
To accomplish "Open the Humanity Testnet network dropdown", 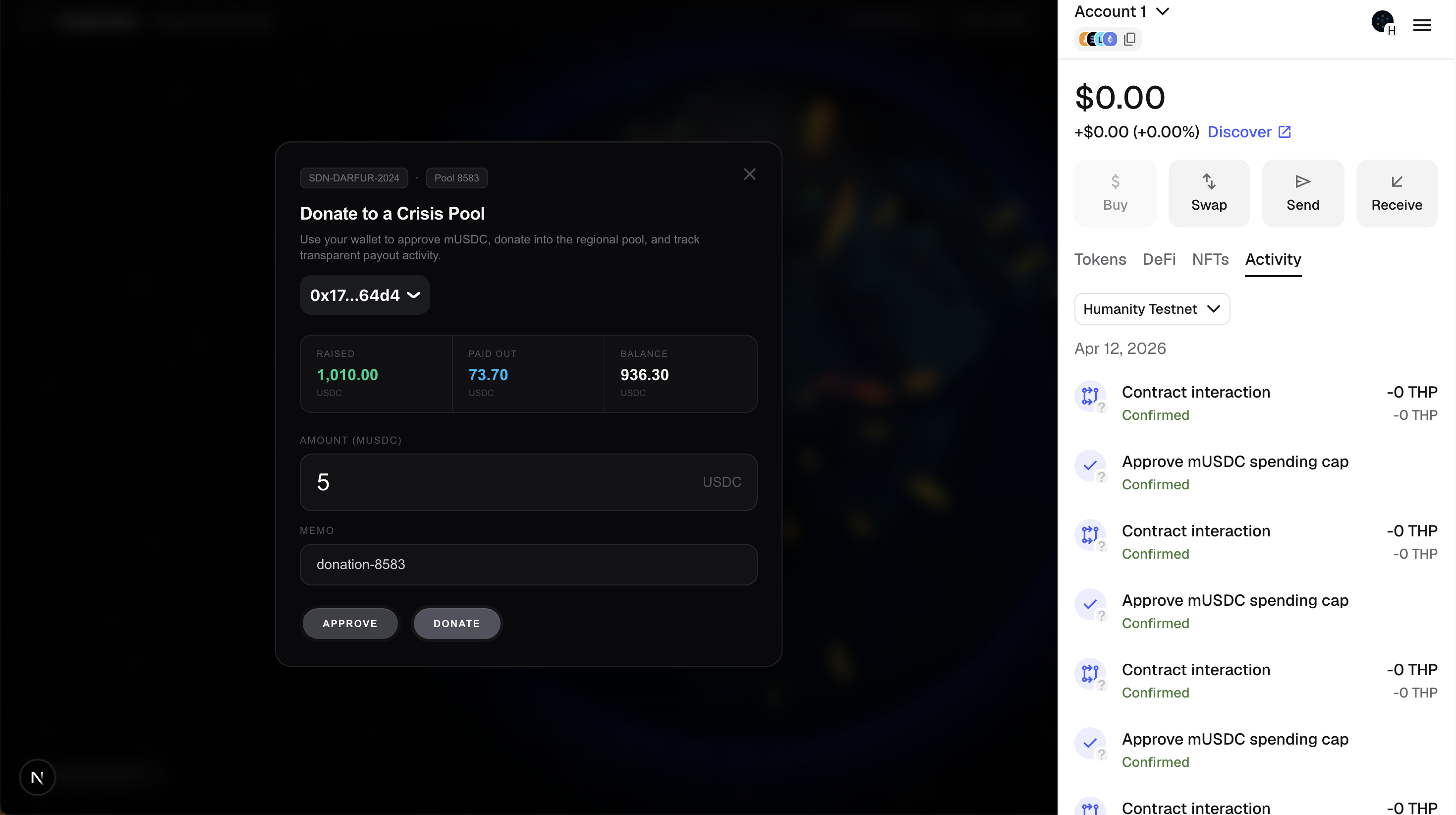I will click(1151, 309).
